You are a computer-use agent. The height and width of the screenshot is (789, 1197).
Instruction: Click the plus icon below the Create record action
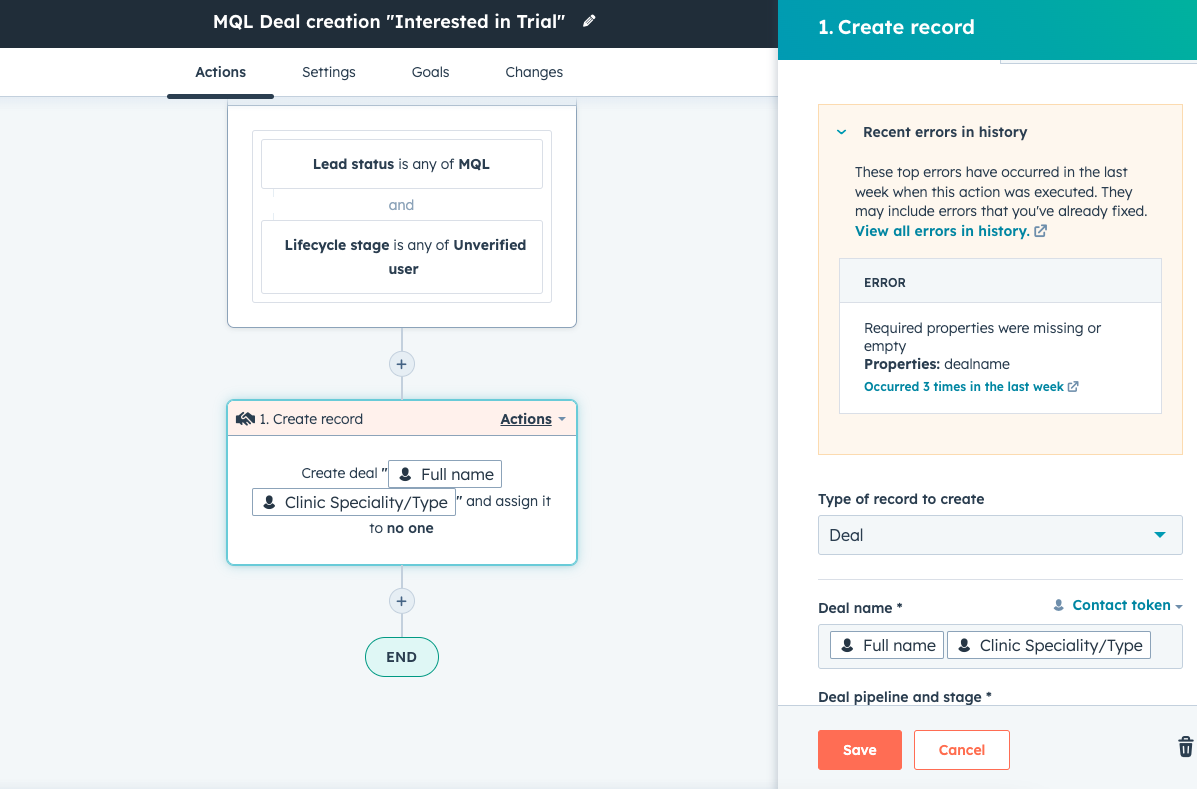[x=401, y=600]
